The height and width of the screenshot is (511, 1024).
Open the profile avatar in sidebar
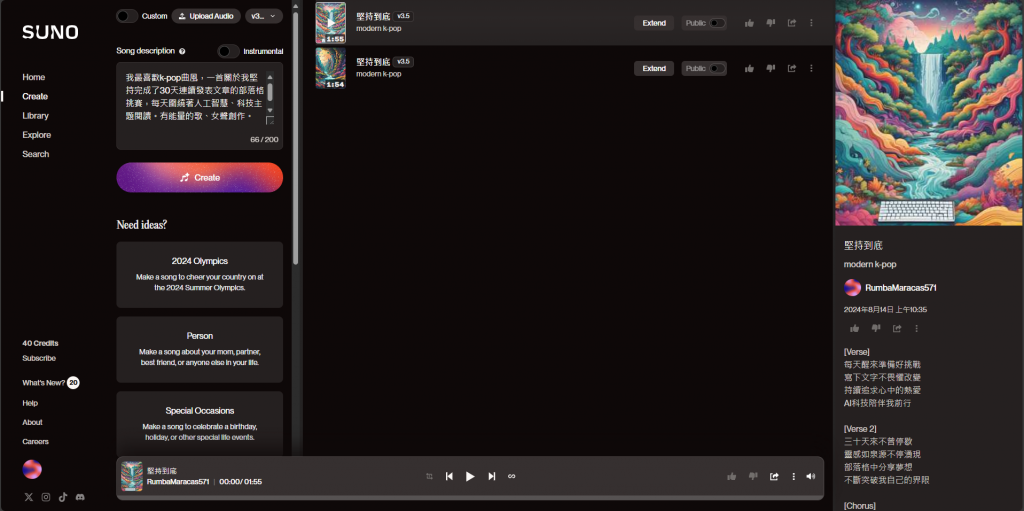coord(32,469)
